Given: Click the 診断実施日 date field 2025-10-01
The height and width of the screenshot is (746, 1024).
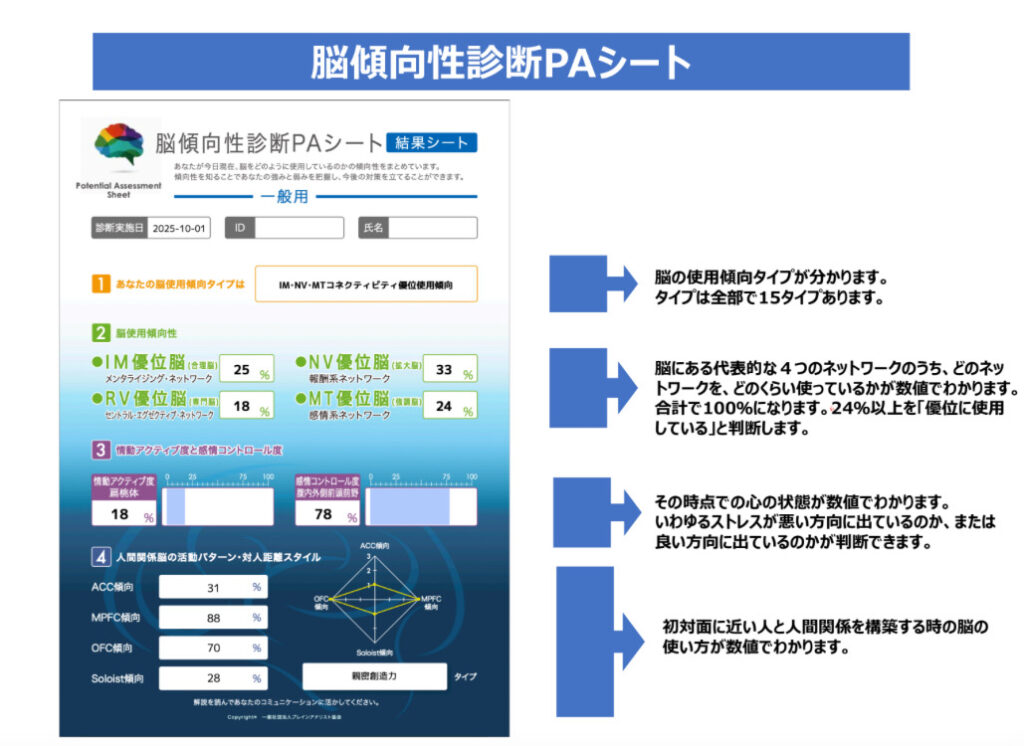Looking at the screenshot, I should click(180, 228).
